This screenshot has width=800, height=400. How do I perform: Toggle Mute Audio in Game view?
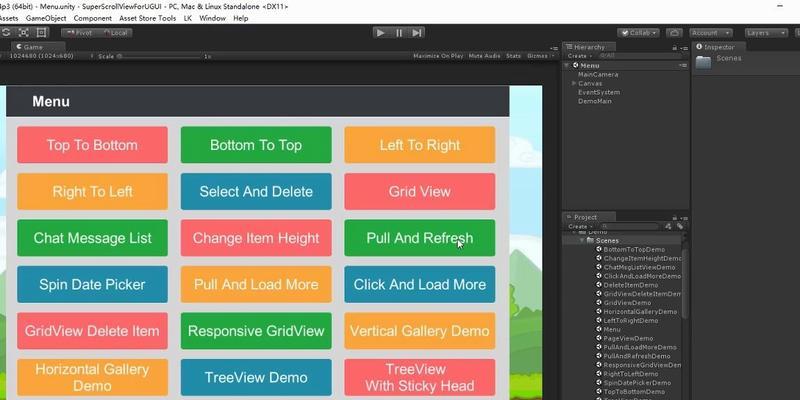[x=484, y=56]
